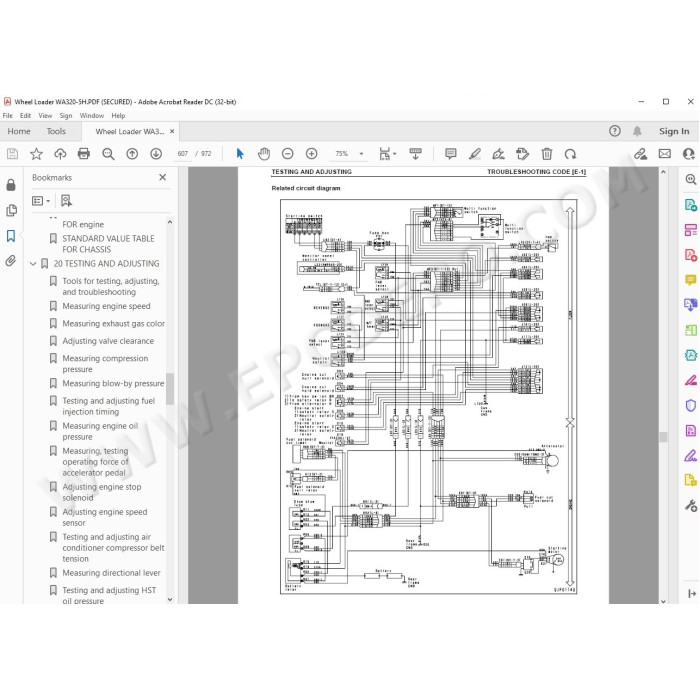Click the upload to cloud icon

(60, 154)
